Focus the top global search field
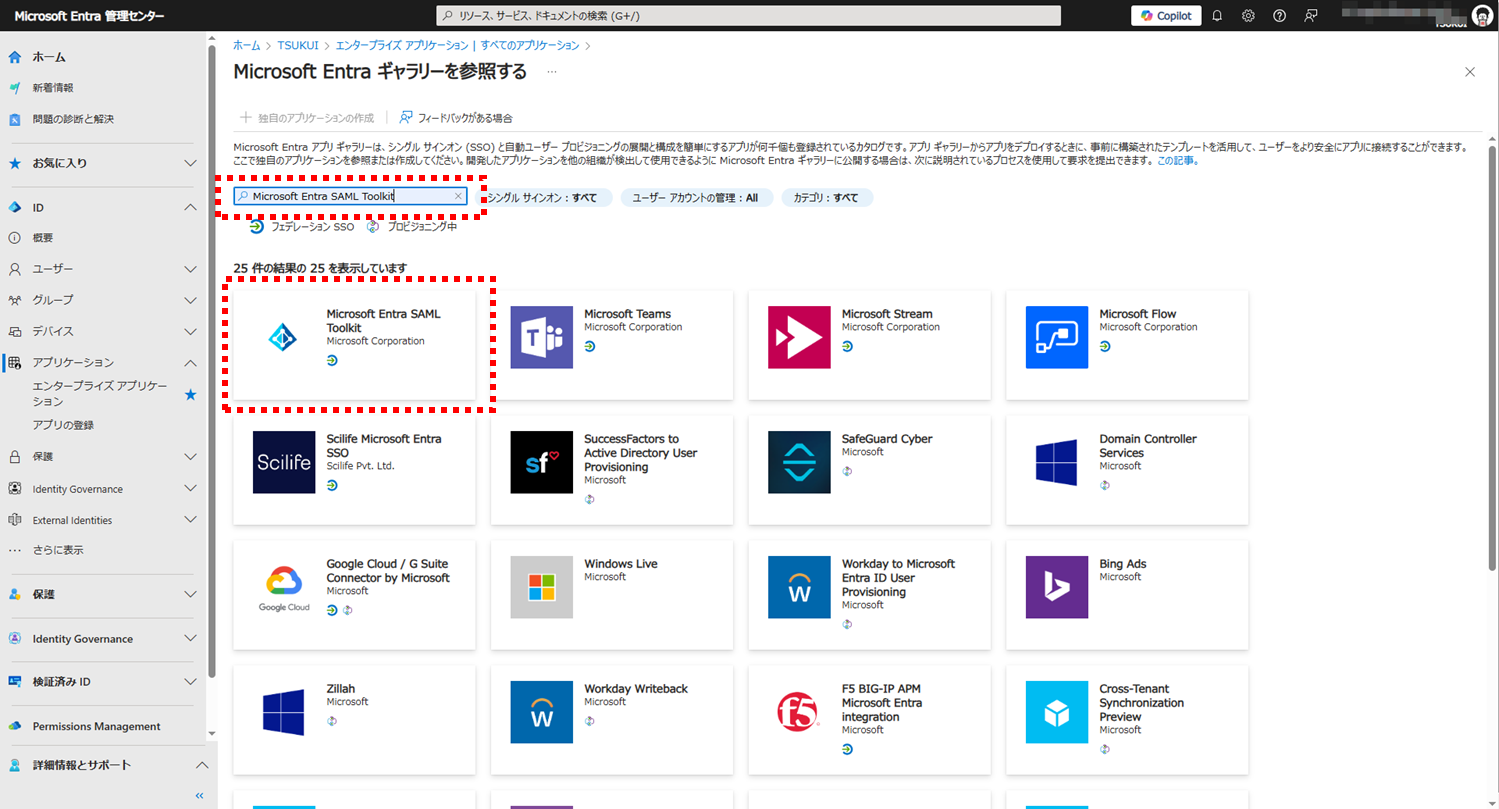This screenshot has height=809, width=1499. 749,16
